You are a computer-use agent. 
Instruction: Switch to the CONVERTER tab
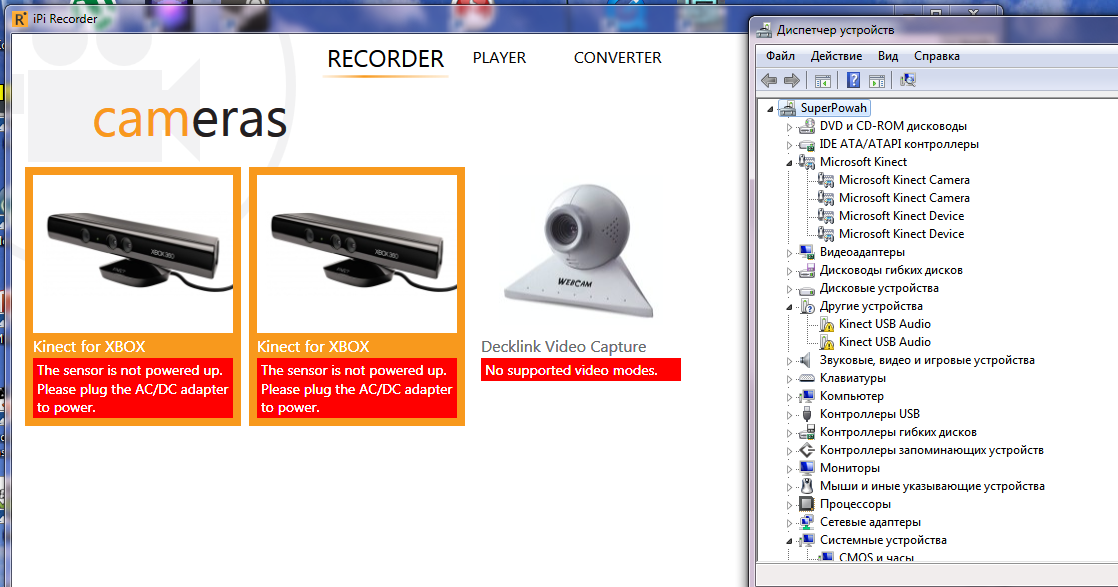click(x=617, y=58)
